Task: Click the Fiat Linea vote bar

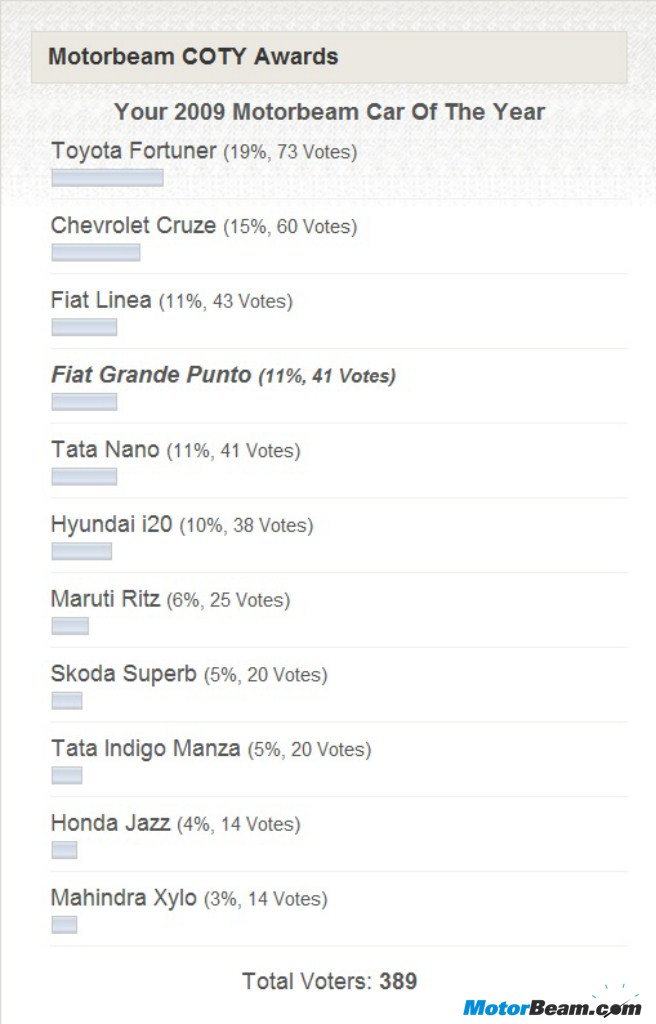Action: [84, 327]
